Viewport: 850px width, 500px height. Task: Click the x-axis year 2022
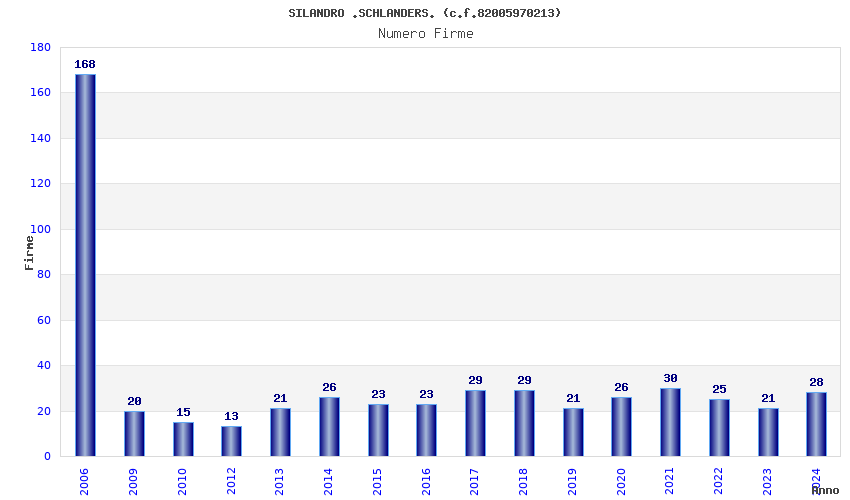(x=718, y=482)
